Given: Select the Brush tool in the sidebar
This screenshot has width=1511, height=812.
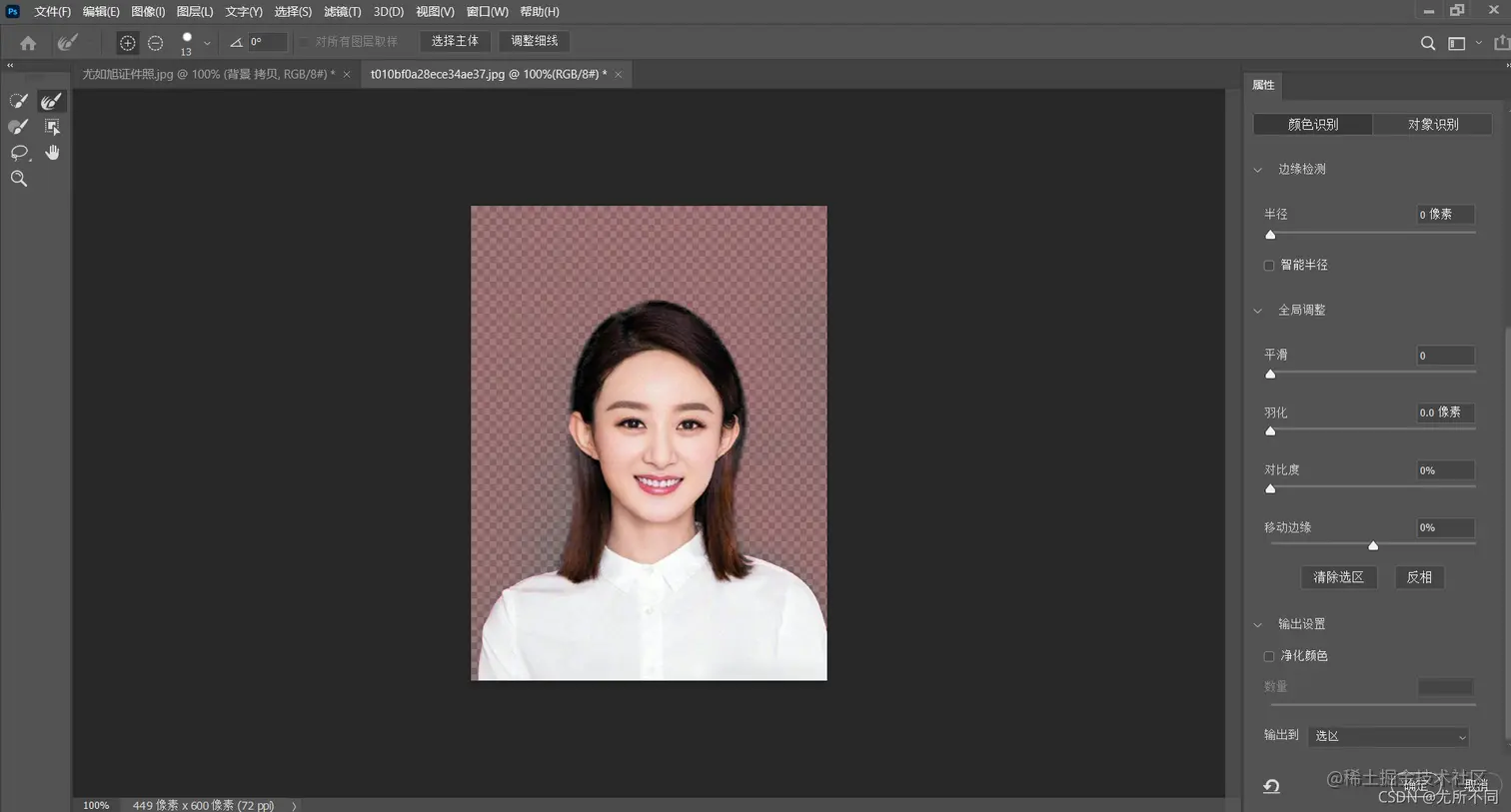Looking at the screenshot, I should coord(18,126).
